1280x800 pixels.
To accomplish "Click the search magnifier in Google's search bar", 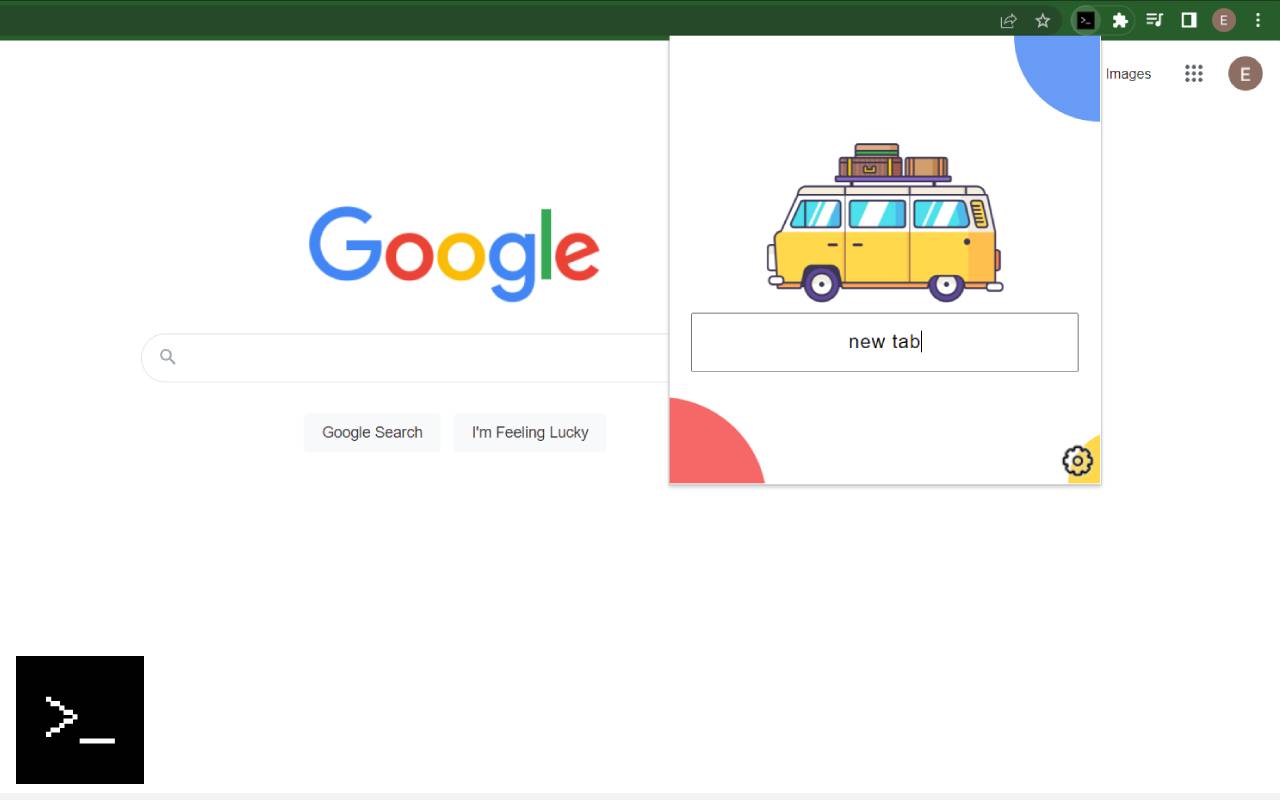I will click(167, 356).
